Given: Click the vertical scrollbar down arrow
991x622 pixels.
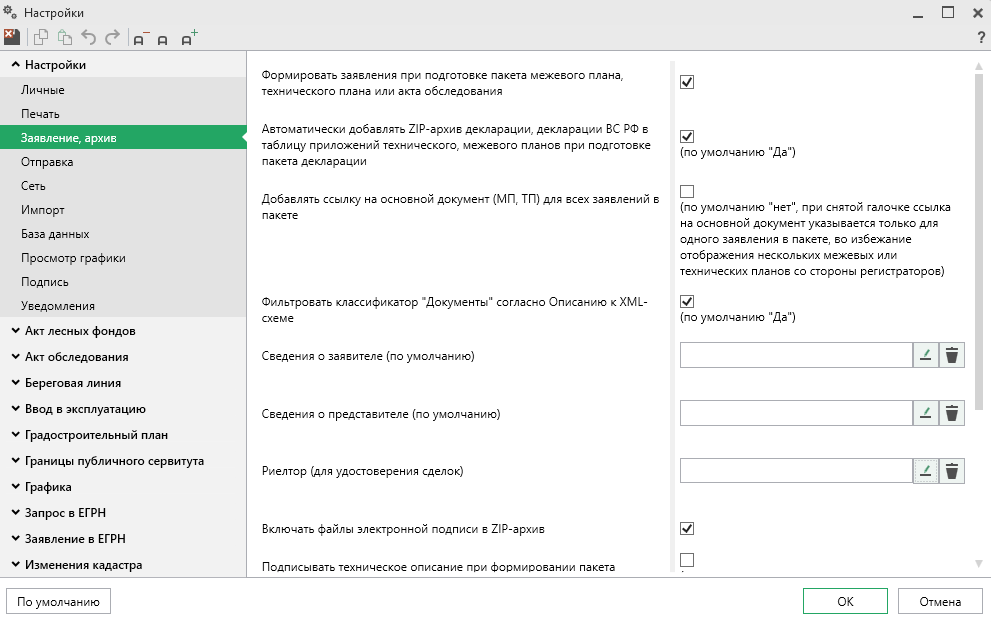Looking at the screenshot, I should click(979, 564).
